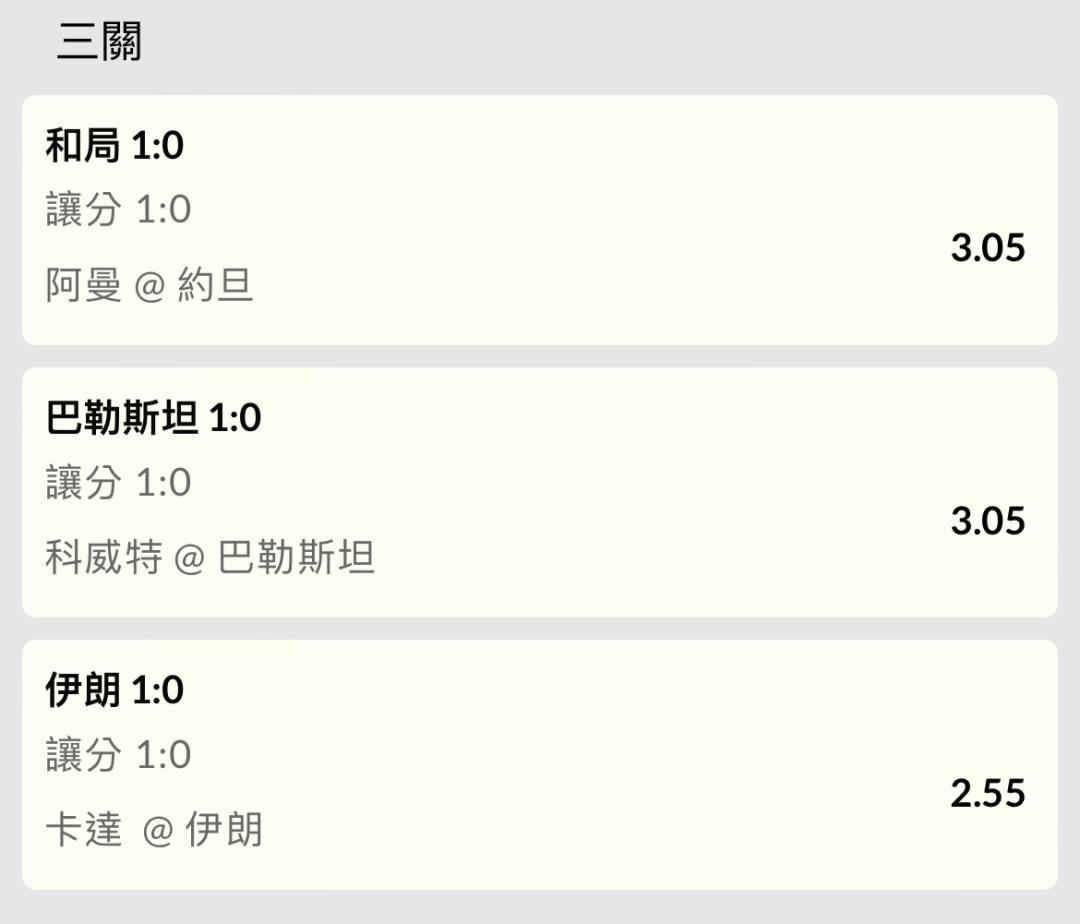Click 讓分 1:0 under 巴勒斯坦 title

[x=118, y=483]
